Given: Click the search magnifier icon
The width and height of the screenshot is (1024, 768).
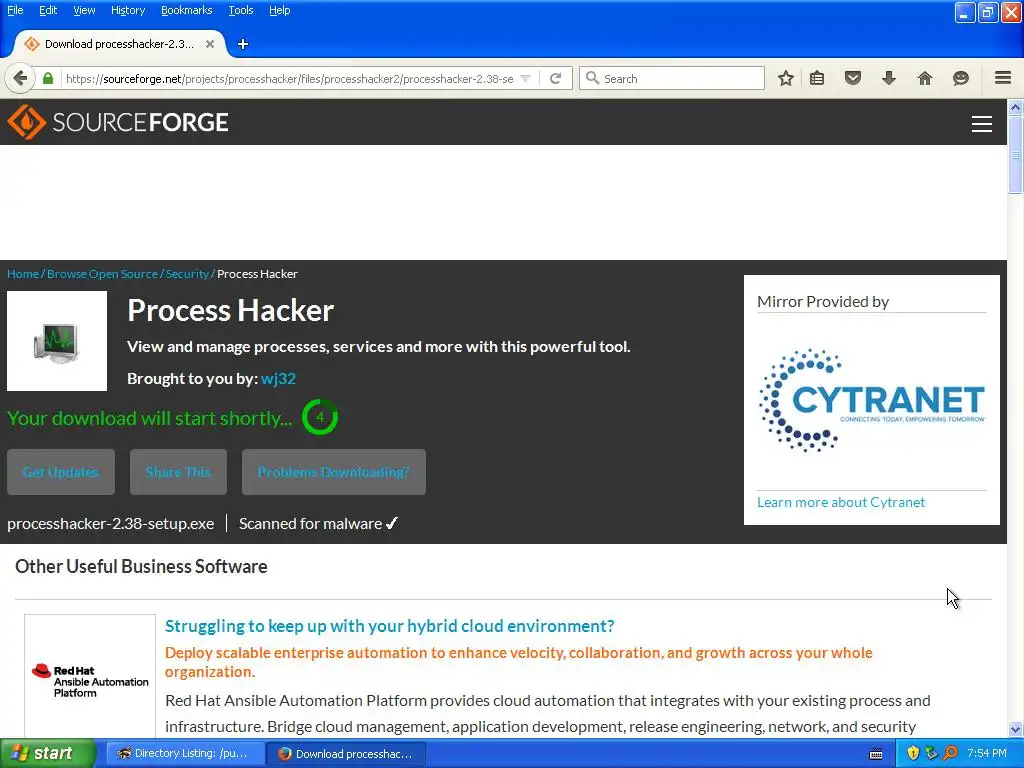Looking at the screenshot, I should (592, 78).
